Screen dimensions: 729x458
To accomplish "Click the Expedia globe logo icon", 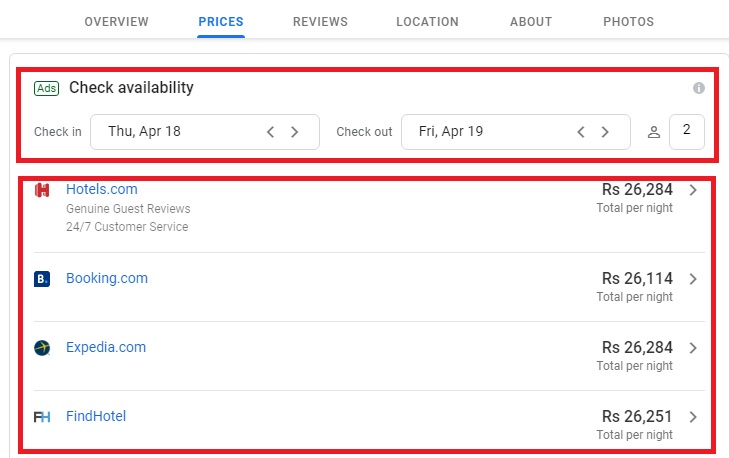I will (42, 348).
